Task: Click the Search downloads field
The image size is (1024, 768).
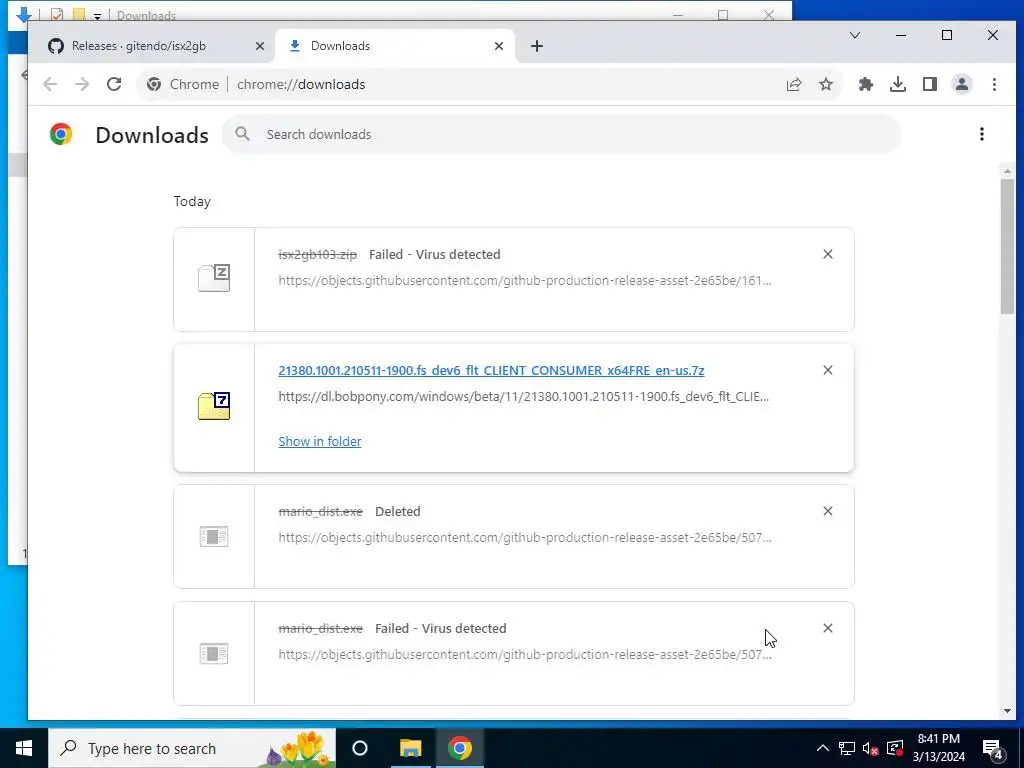Action: coord(562,134)
